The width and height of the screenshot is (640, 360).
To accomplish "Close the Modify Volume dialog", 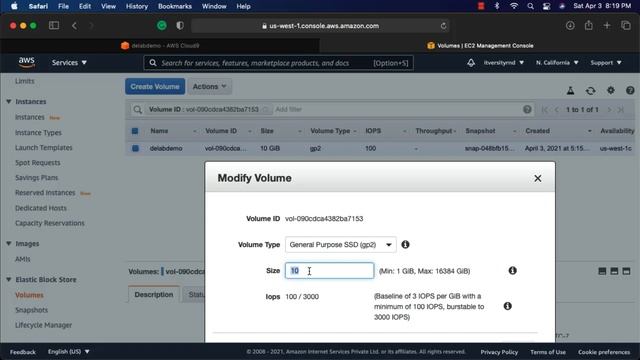I will point(538,178).
